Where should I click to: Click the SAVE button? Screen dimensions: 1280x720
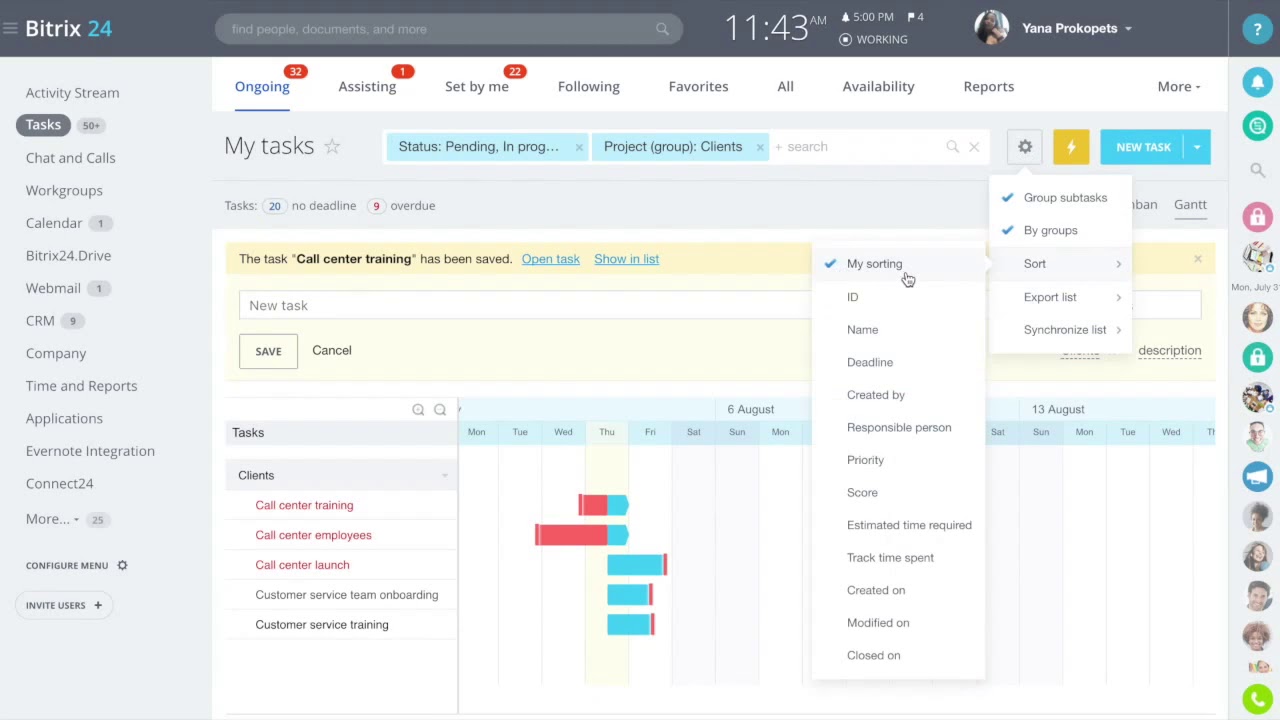(x=268, y=351)
